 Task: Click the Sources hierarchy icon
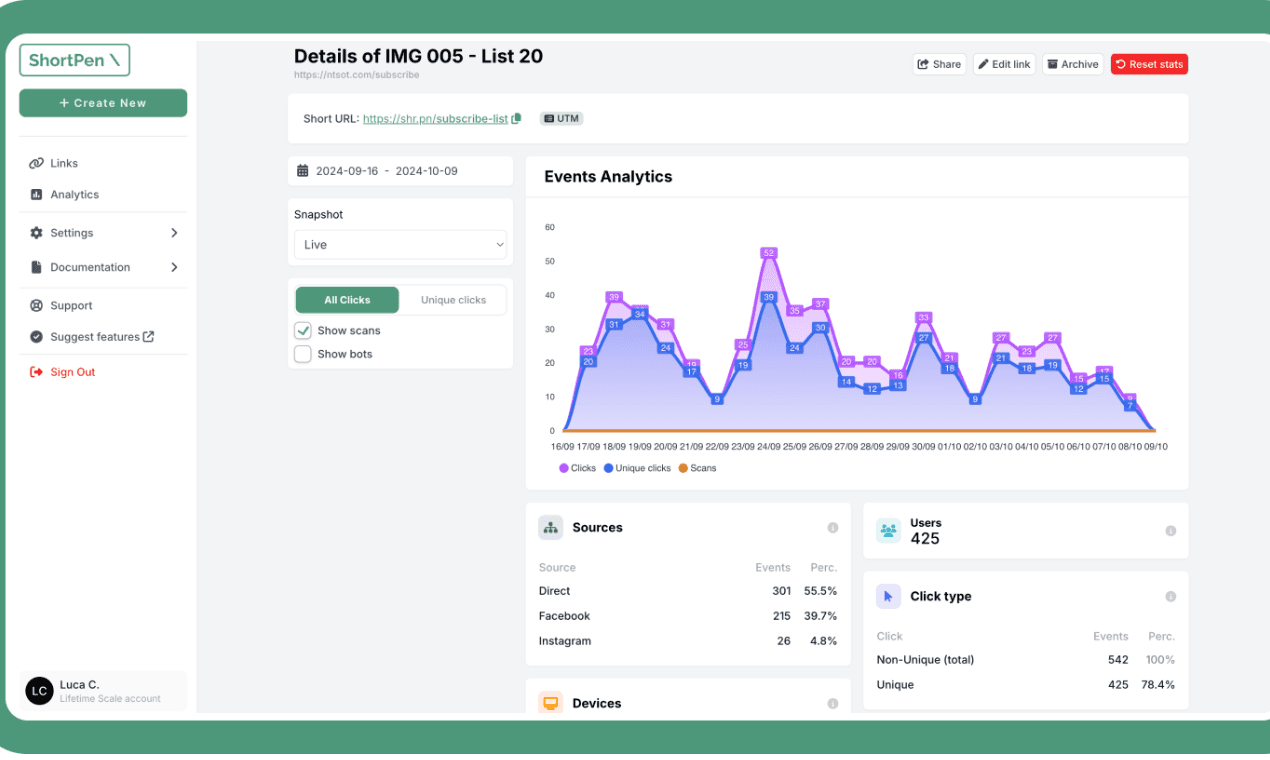(x=551, y=528)
